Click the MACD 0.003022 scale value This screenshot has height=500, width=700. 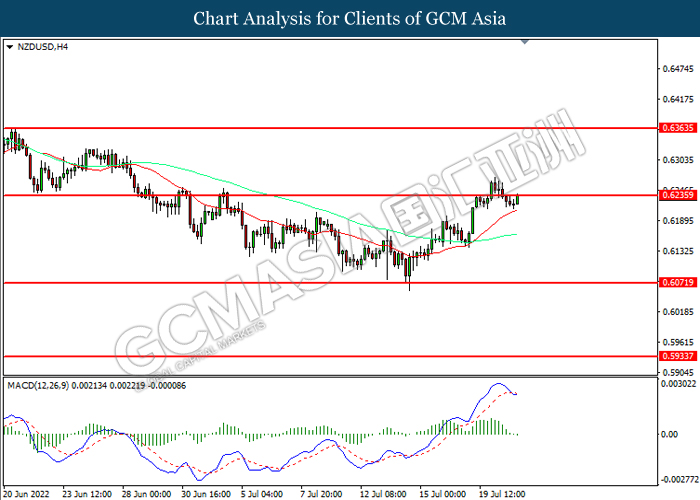(678, 383)
